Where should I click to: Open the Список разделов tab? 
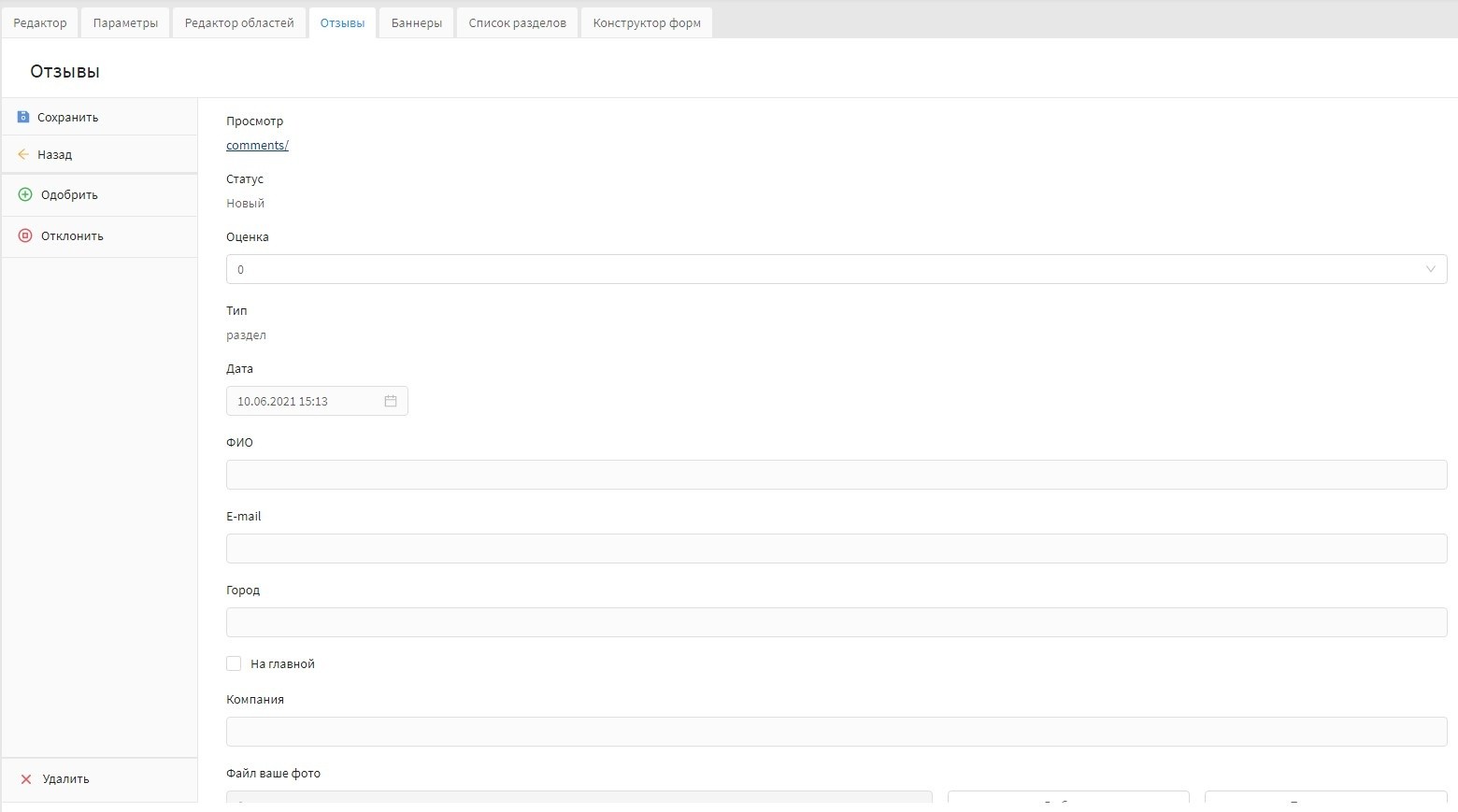(517, 22)
